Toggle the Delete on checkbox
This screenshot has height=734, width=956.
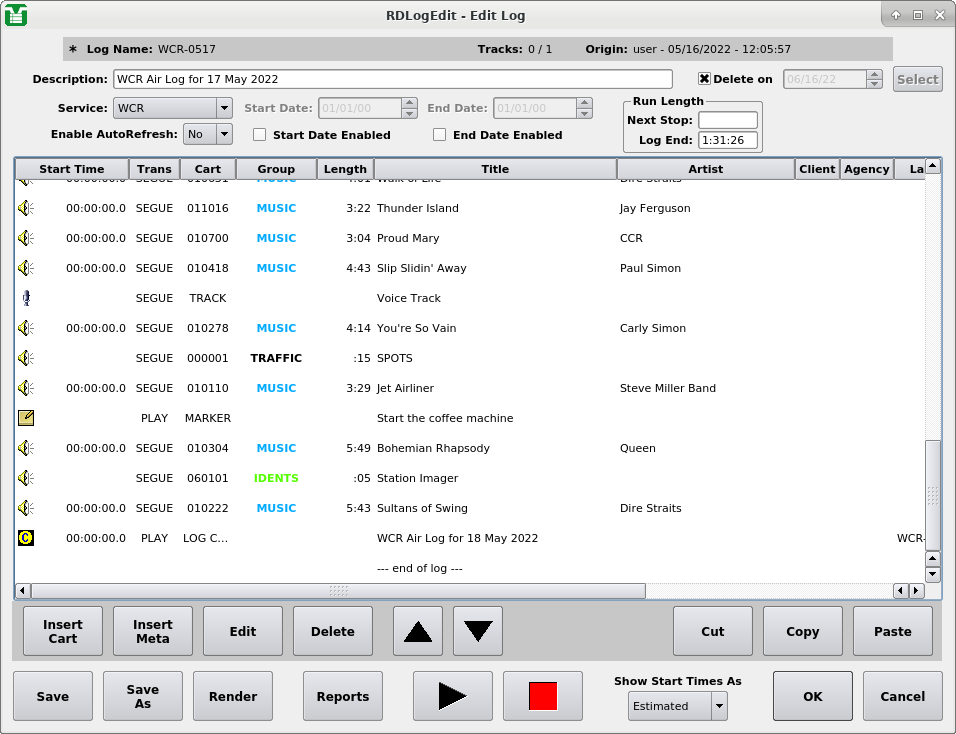click(x=704, y=79)
